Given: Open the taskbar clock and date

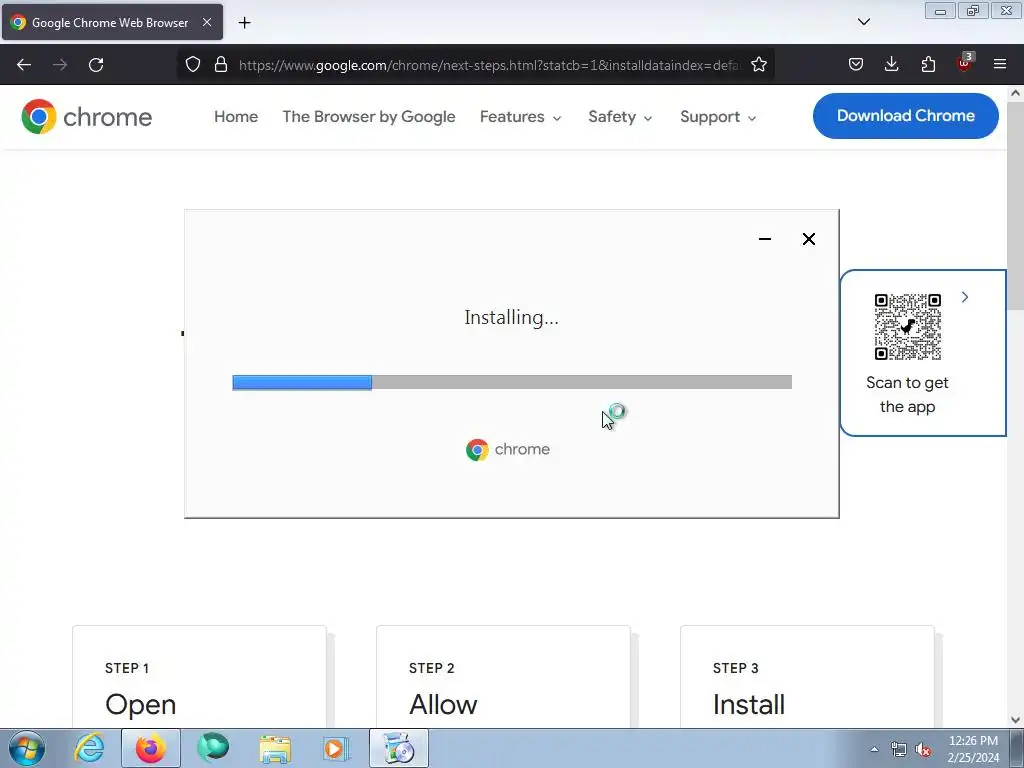Looking at the screenshot, I should 973,749.
